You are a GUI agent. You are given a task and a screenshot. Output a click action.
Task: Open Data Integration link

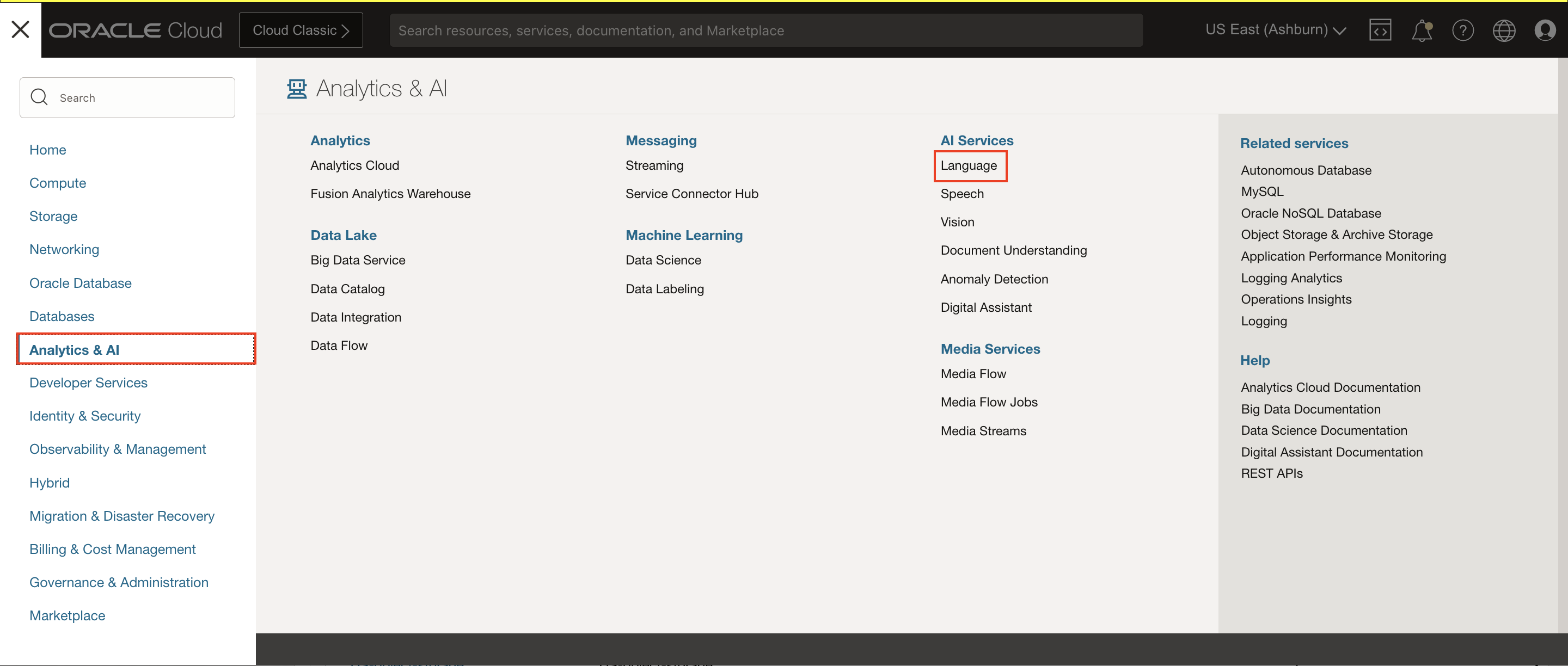(x=356, y=317)
